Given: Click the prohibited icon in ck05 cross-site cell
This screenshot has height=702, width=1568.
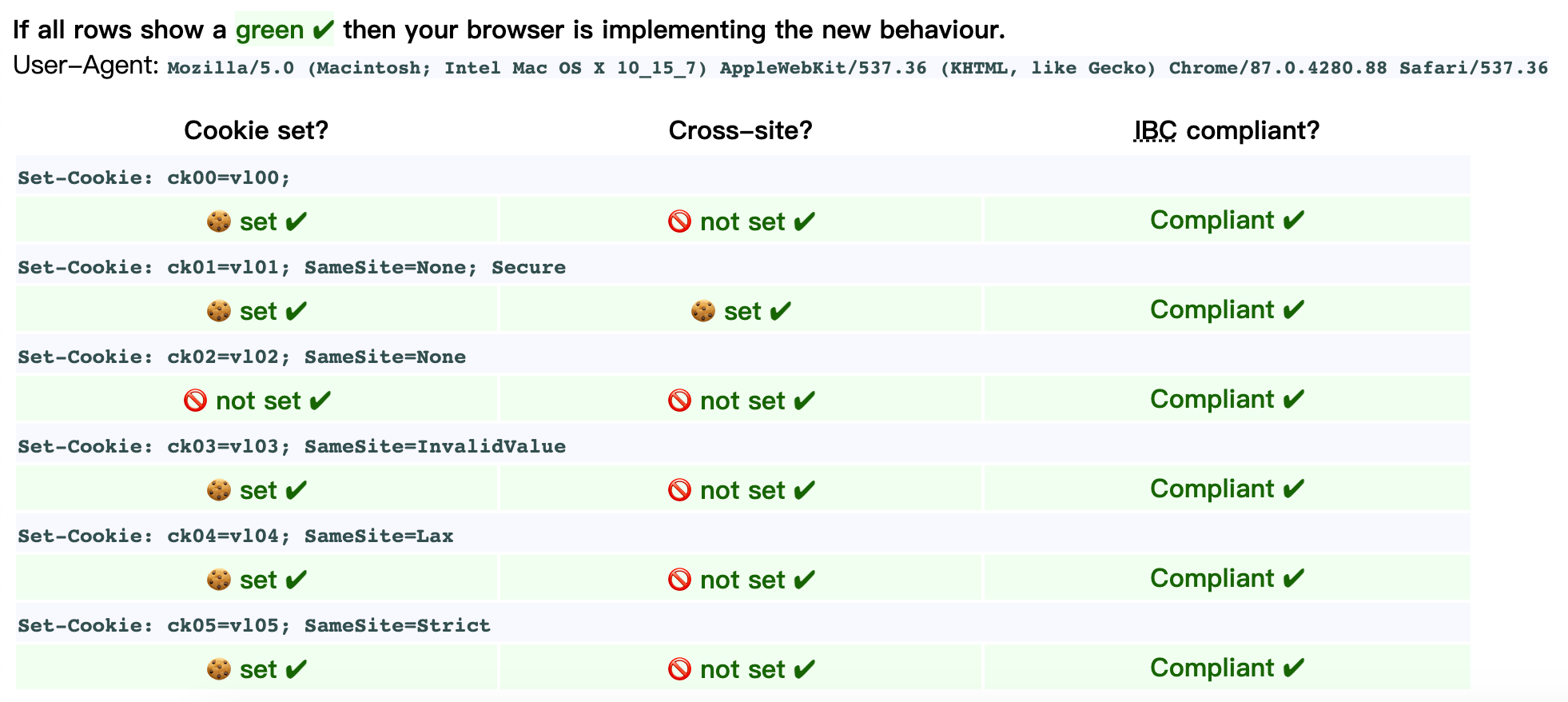Looking at the screenshot, I should pos(679,669).
